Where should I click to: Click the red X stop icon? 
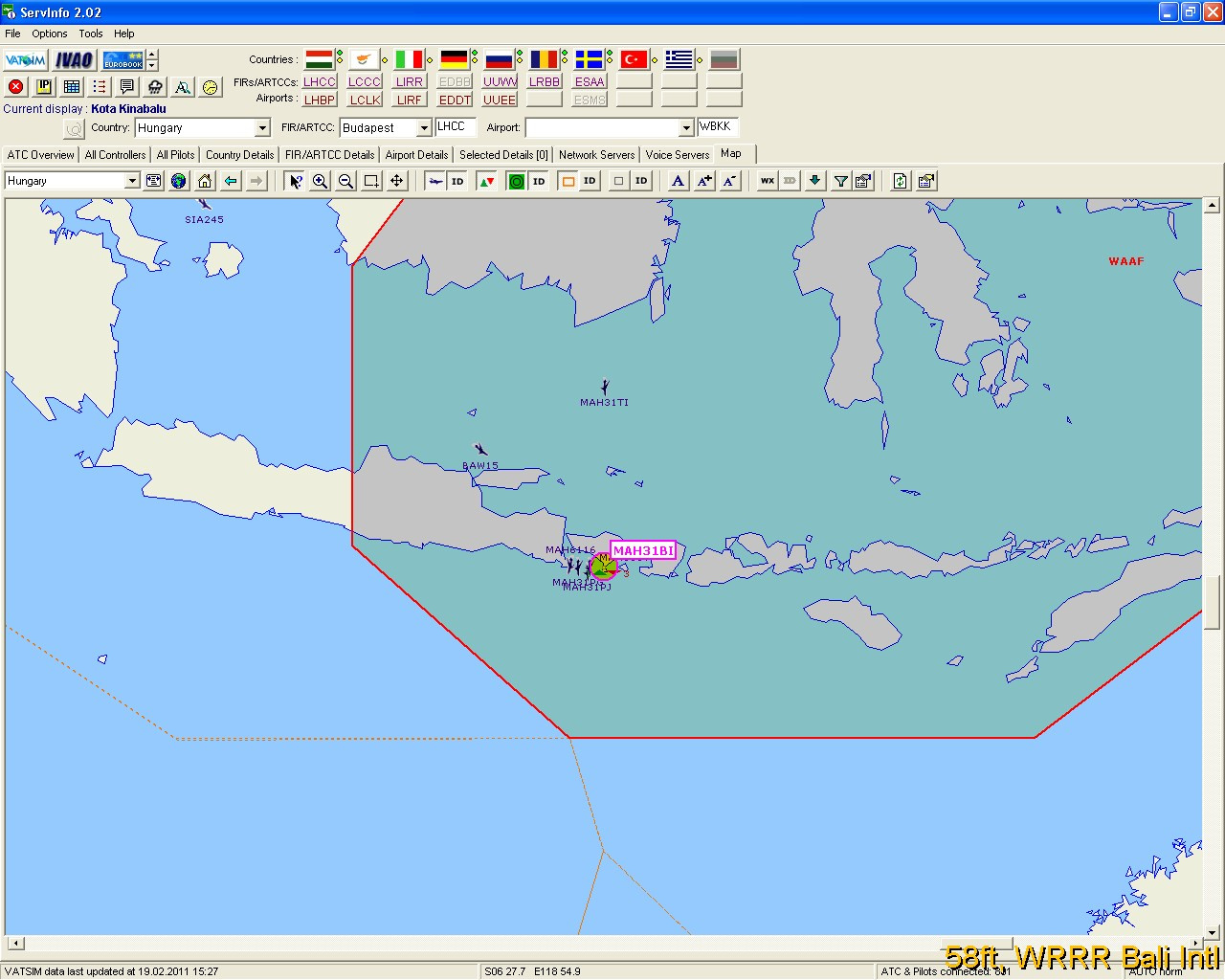pos(16,86)
